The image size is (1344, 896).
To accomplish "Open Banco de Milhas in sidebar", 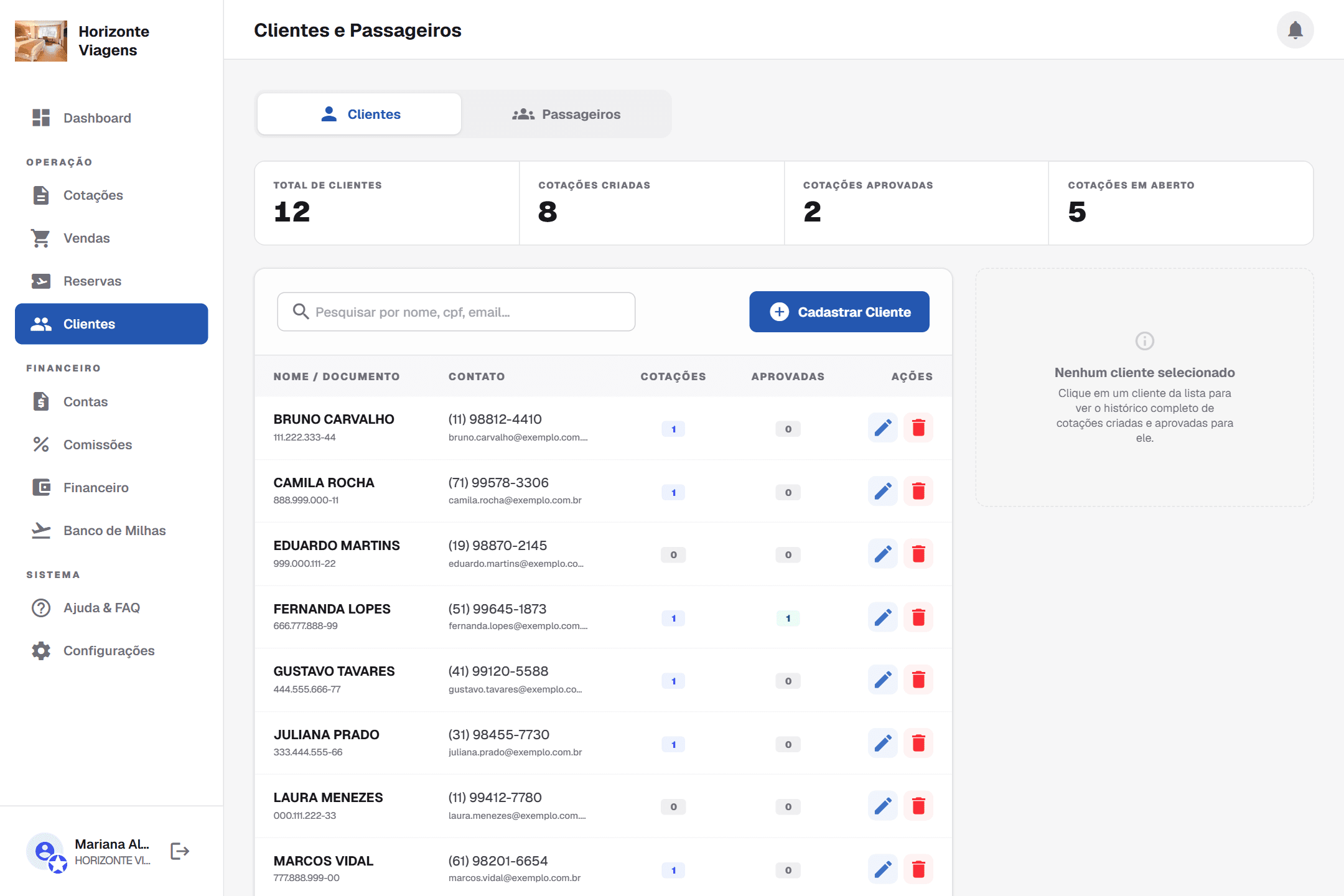I will click(x=111, y=531).
